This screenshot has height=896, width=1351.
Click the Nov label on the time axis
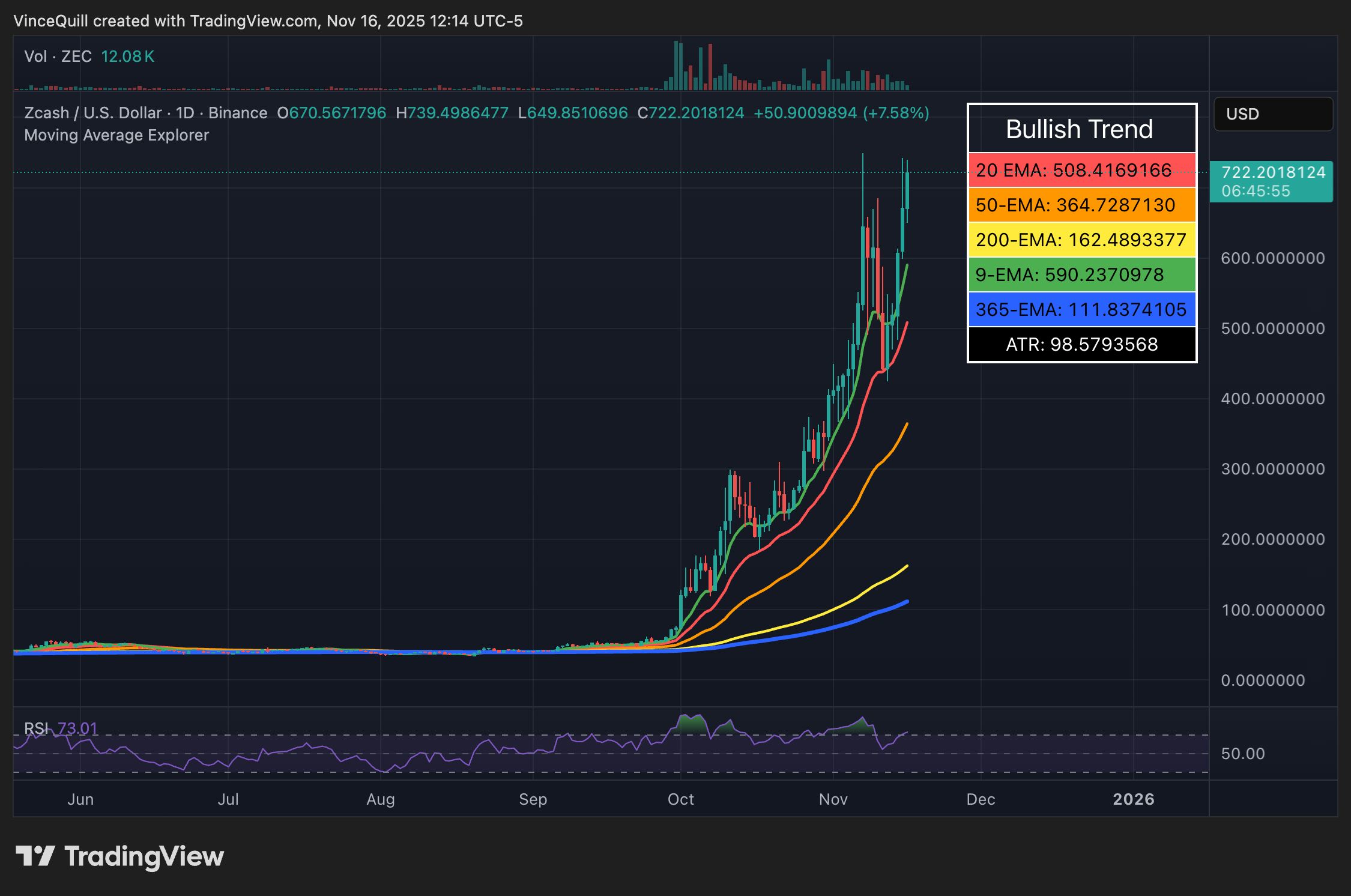(834, 799)
